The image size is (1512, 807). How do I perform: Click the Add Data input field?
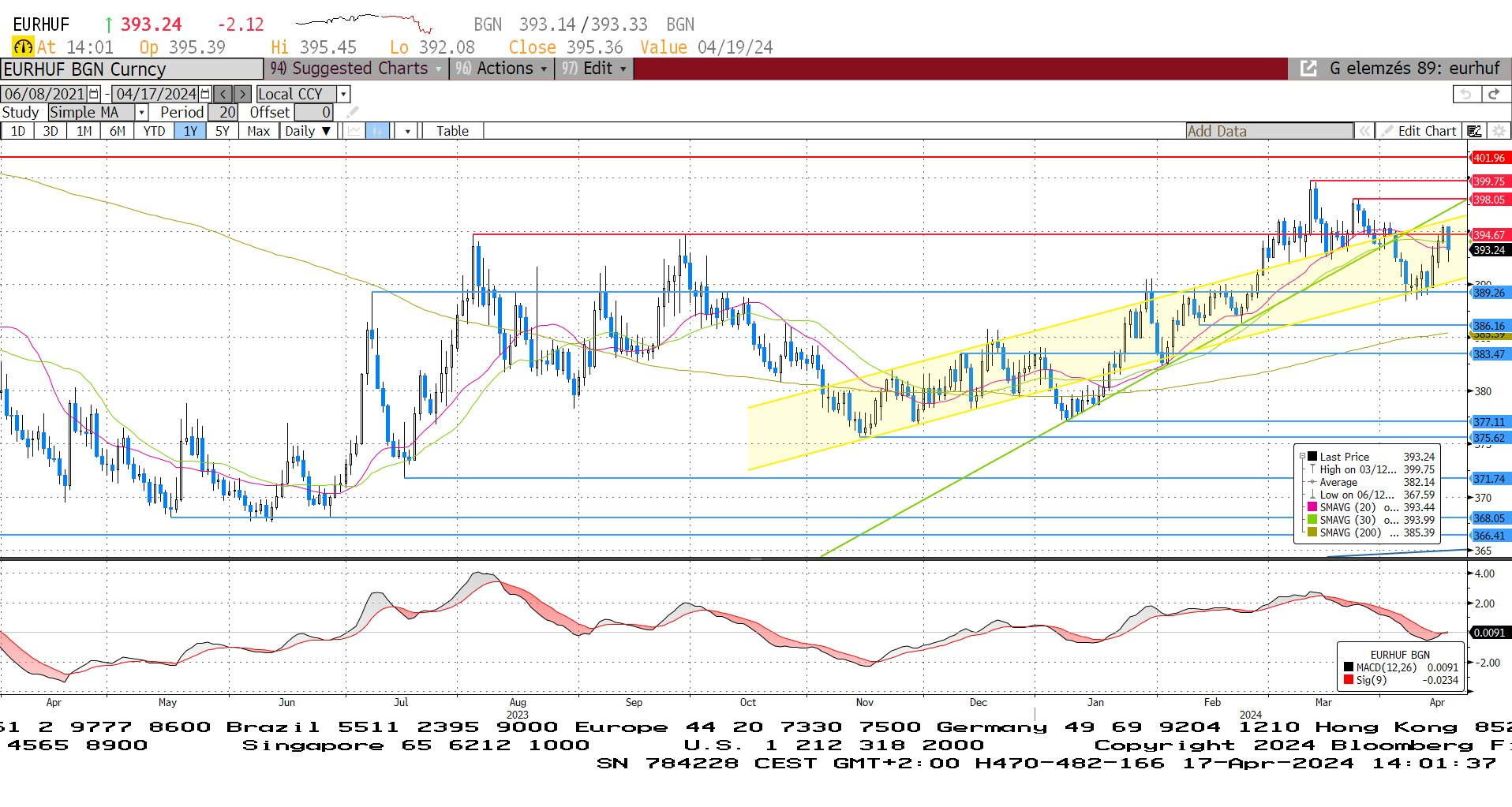(x=1269, y=131)
